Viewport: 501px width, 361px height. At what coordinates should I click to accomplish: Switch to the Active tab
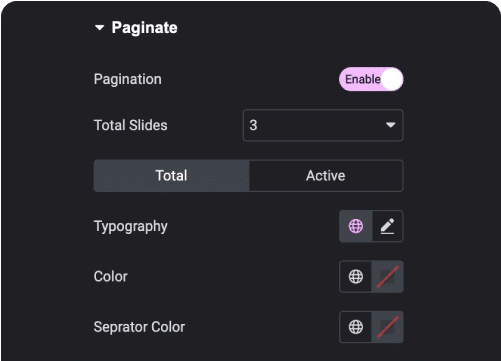tap(326, 176)
